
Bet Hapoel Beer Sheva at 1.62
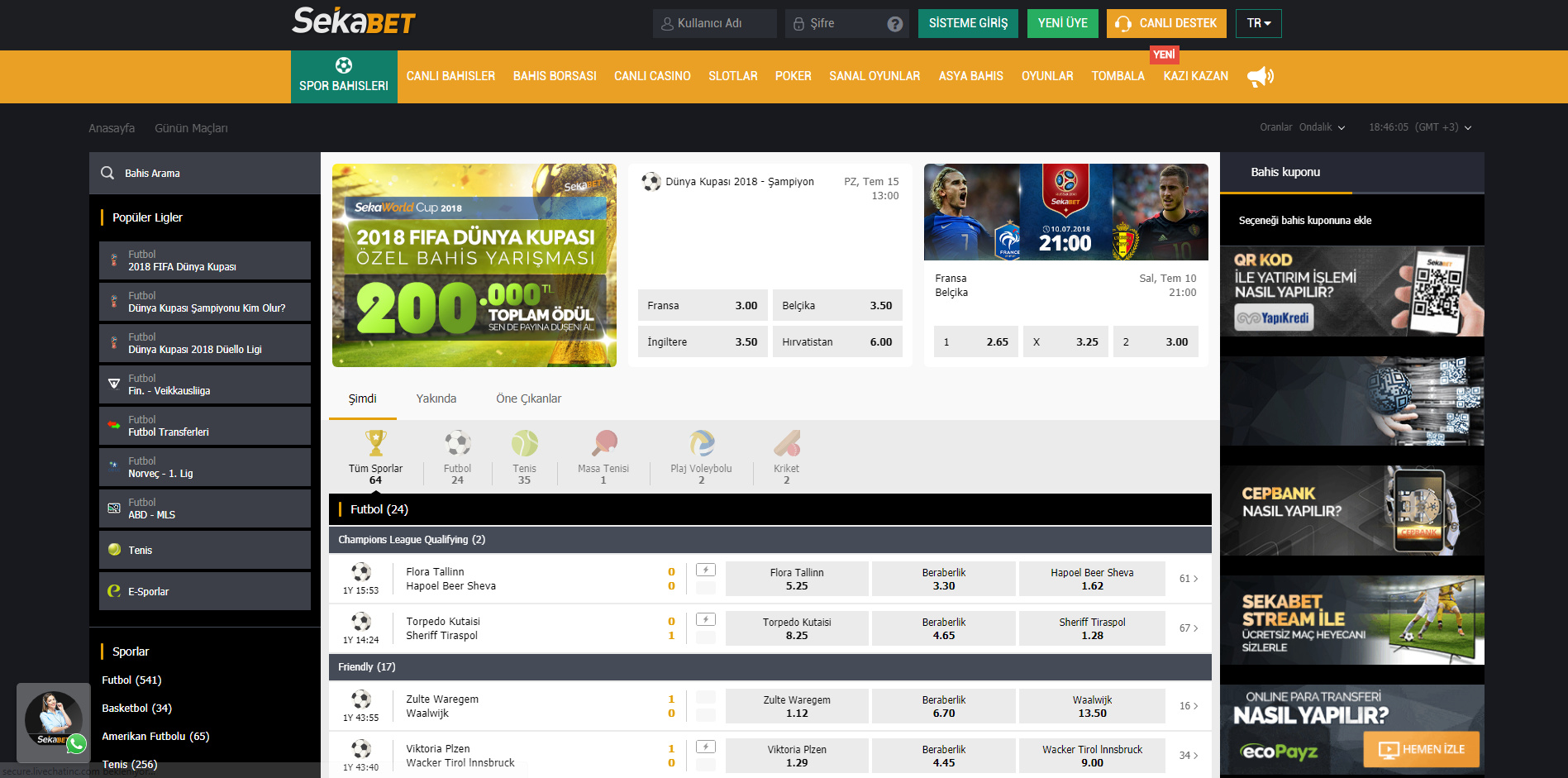[x=1092, y=579]
